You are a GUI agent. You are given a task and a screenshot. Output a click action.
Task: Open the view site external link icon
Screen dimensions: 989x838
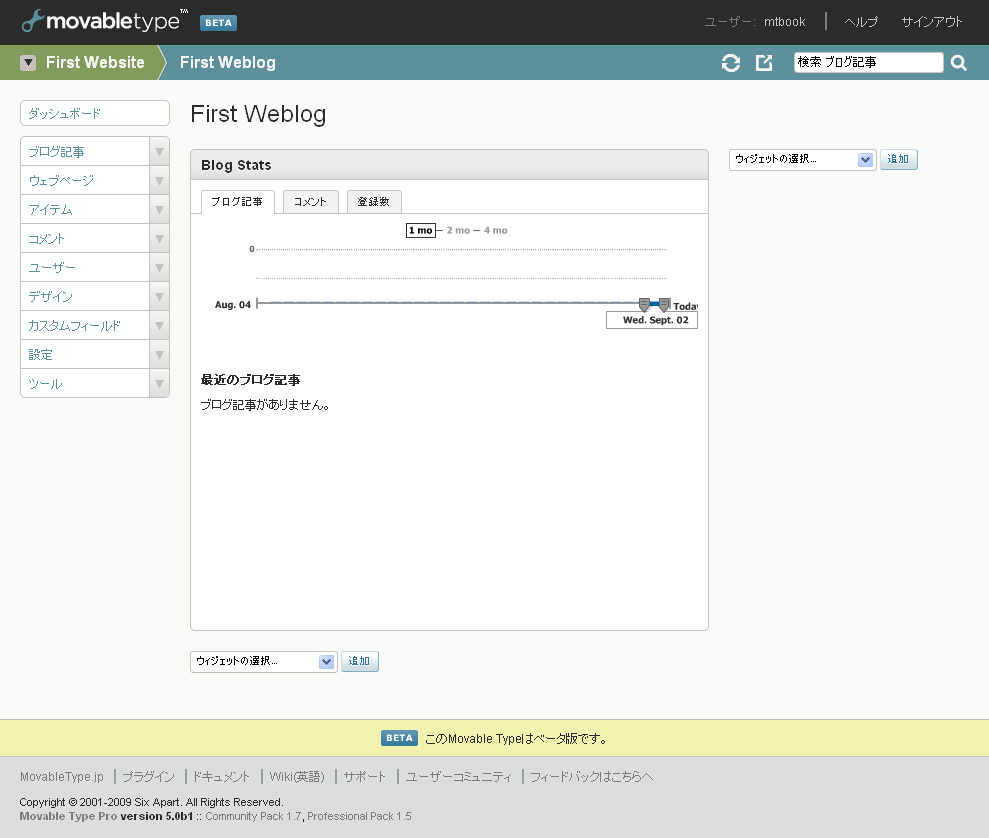tap(764, 62)
